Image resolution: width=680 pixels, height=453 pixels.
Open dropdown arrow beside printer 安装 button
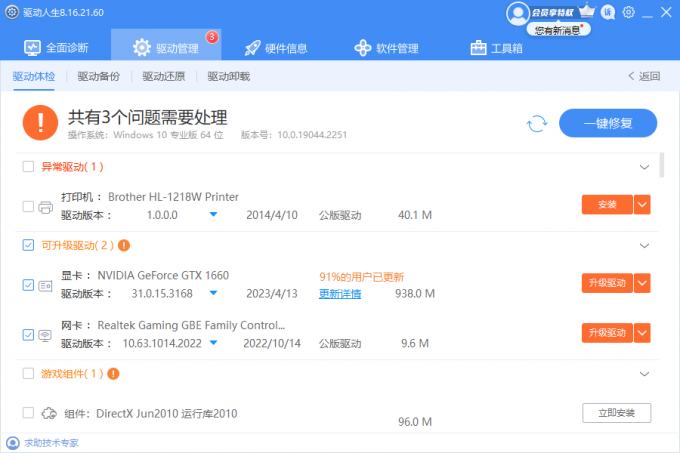click(642, 205)
